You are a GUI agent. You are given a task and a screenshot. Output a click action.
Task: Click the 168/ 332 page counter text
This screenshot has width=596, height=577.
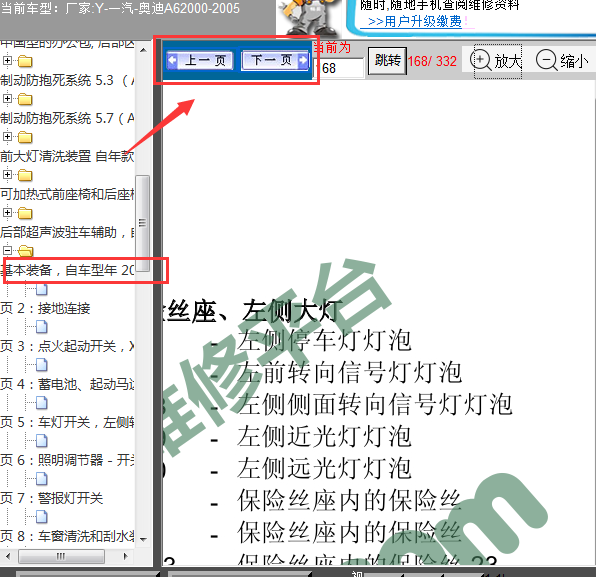coord(432,61)
